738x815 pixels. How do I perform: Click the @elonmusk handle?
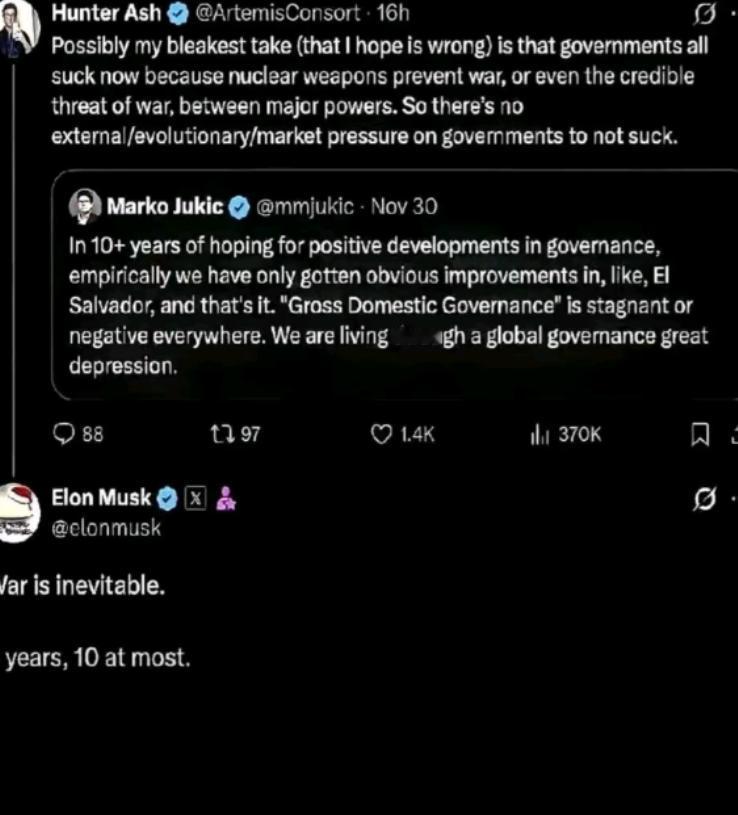click(106, 527)
